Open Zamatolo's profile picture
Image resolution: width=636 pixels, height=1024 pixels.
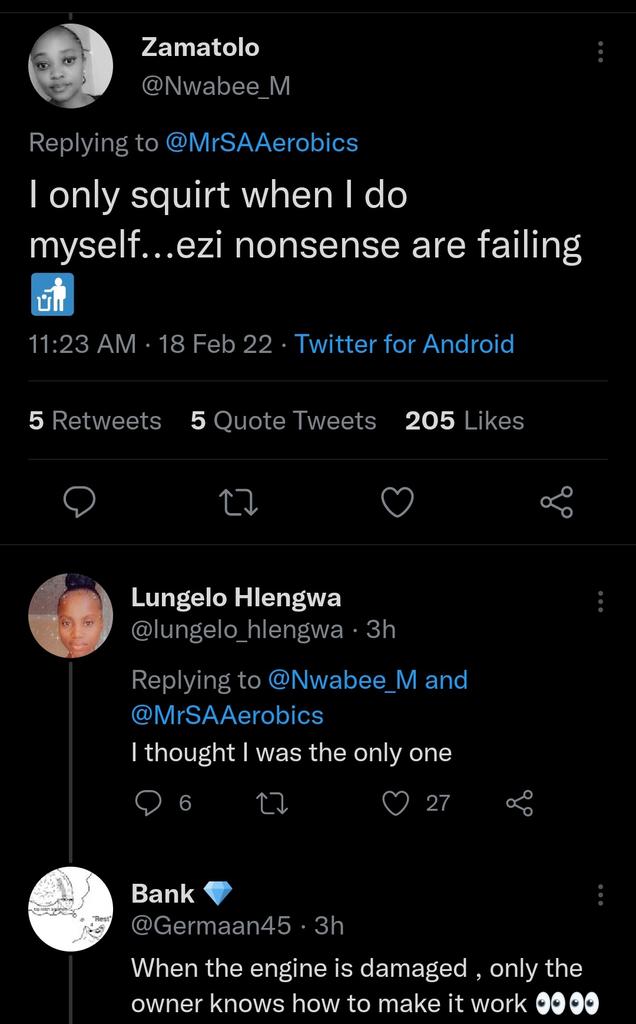click(x=70, y=65)
